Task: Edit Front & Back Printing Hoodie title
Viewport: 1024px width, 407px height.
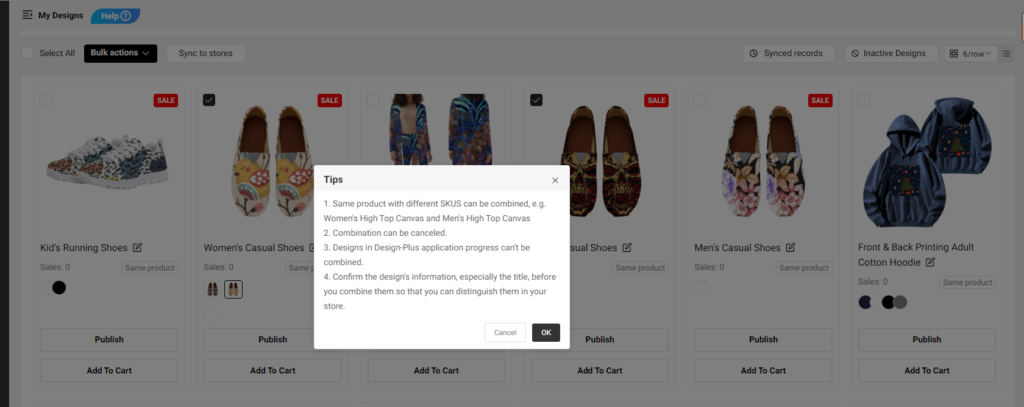Action: [930, 262]
